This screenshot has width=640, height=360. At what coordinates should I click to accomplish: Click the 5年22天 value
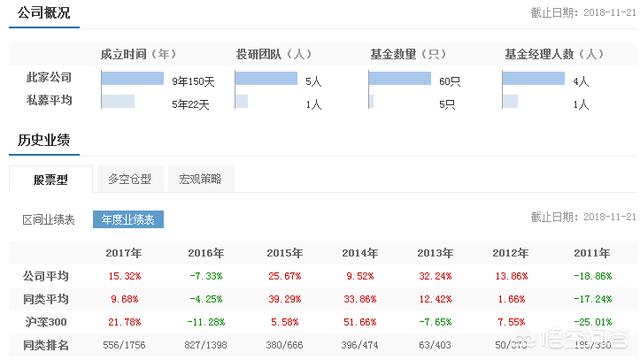point(190,105)
